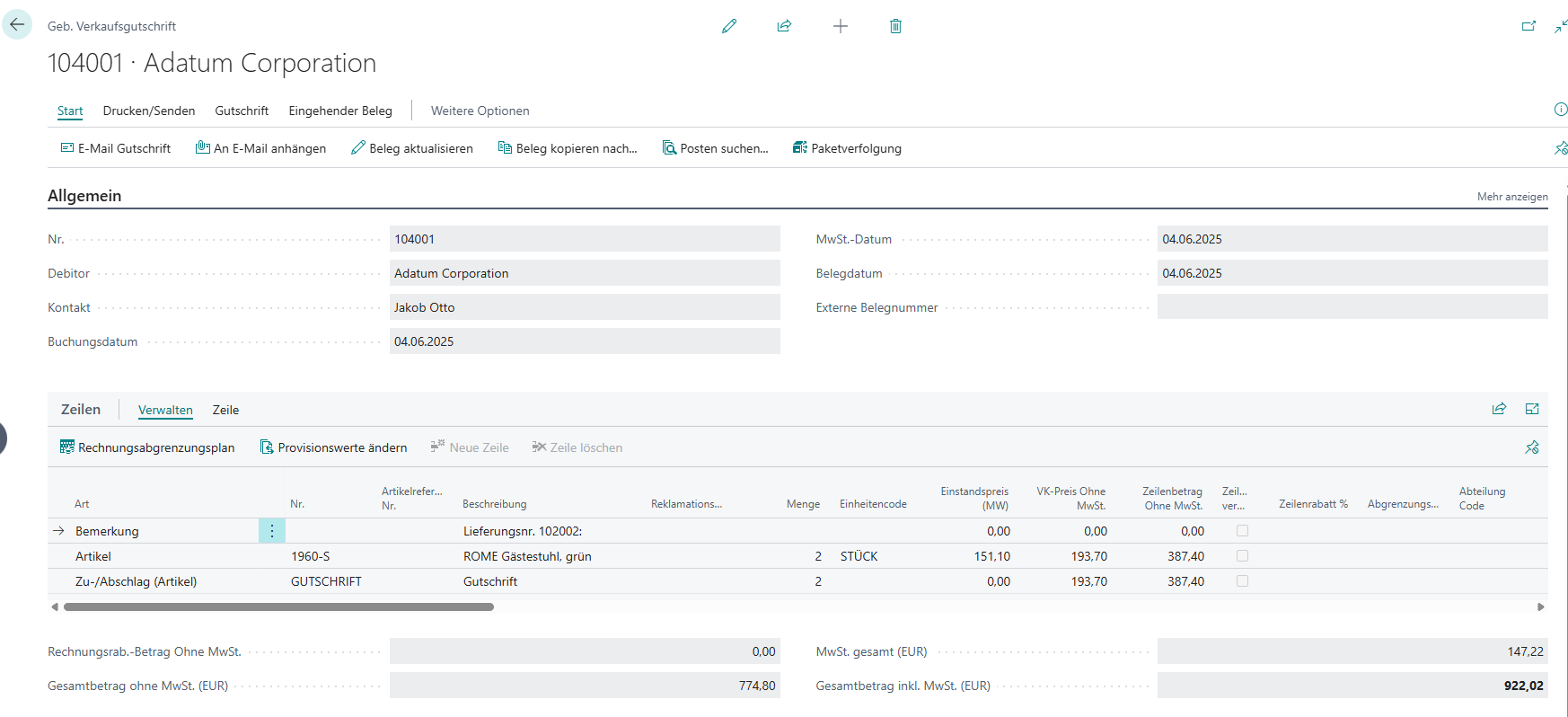Click the trash delete icon
1568x717 pixels.
pyautogui.click(x=895, y=26)
